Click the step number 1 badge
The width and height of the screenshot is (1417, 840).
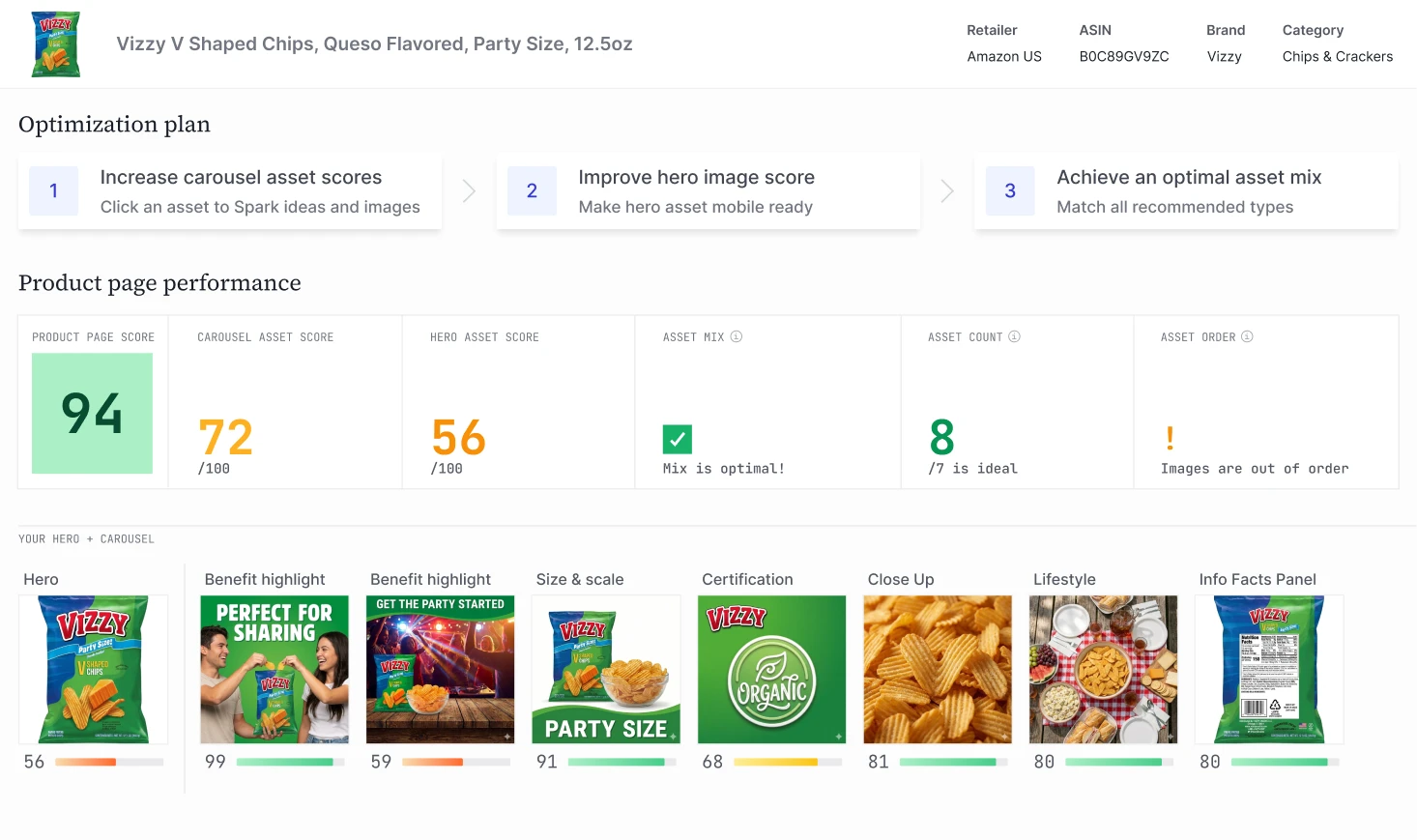(53, 191)
